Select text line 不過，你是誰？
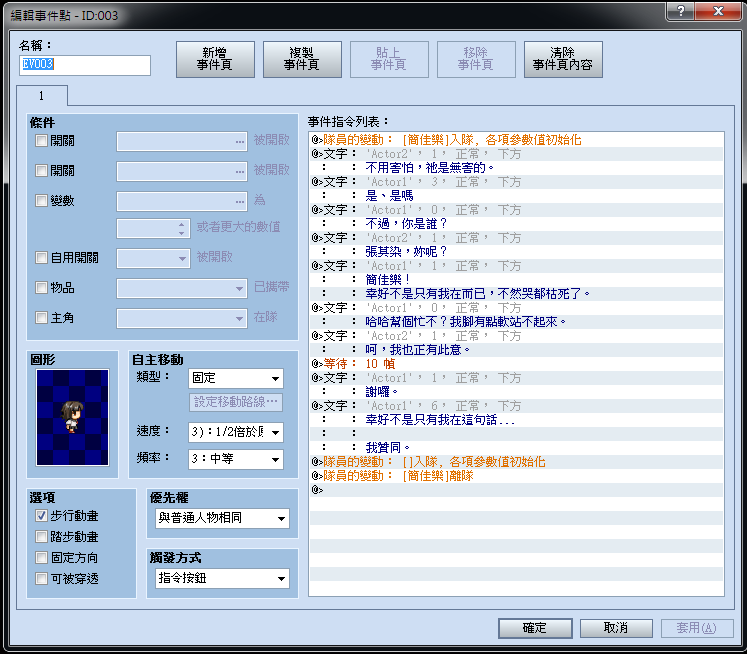This screenshot has height=654, width=747. (x=516, y=224)
